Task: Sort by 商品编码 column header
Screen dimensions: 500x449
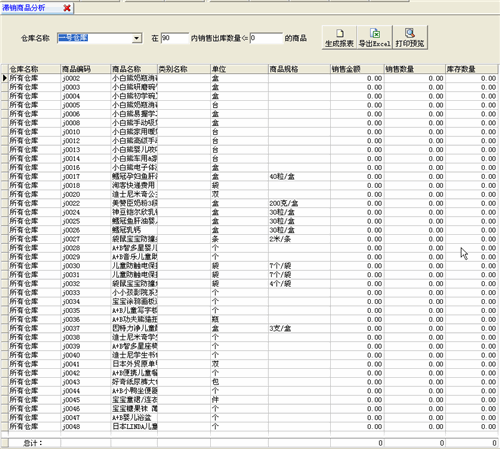Action: (x=85, y=69)
